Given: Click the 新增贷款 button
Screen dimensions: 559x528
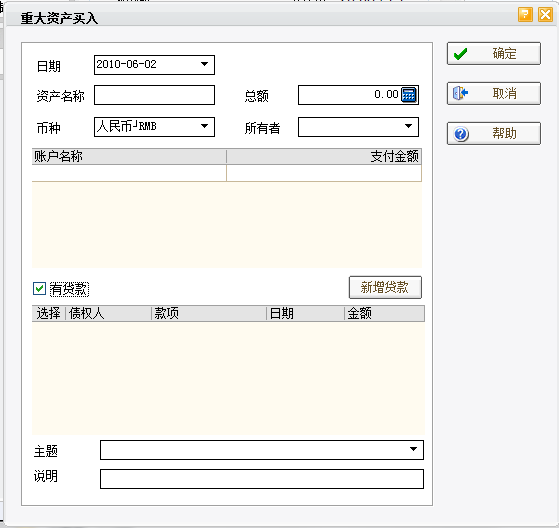Looking at the screenshot, I should click(x=385, y=287).
